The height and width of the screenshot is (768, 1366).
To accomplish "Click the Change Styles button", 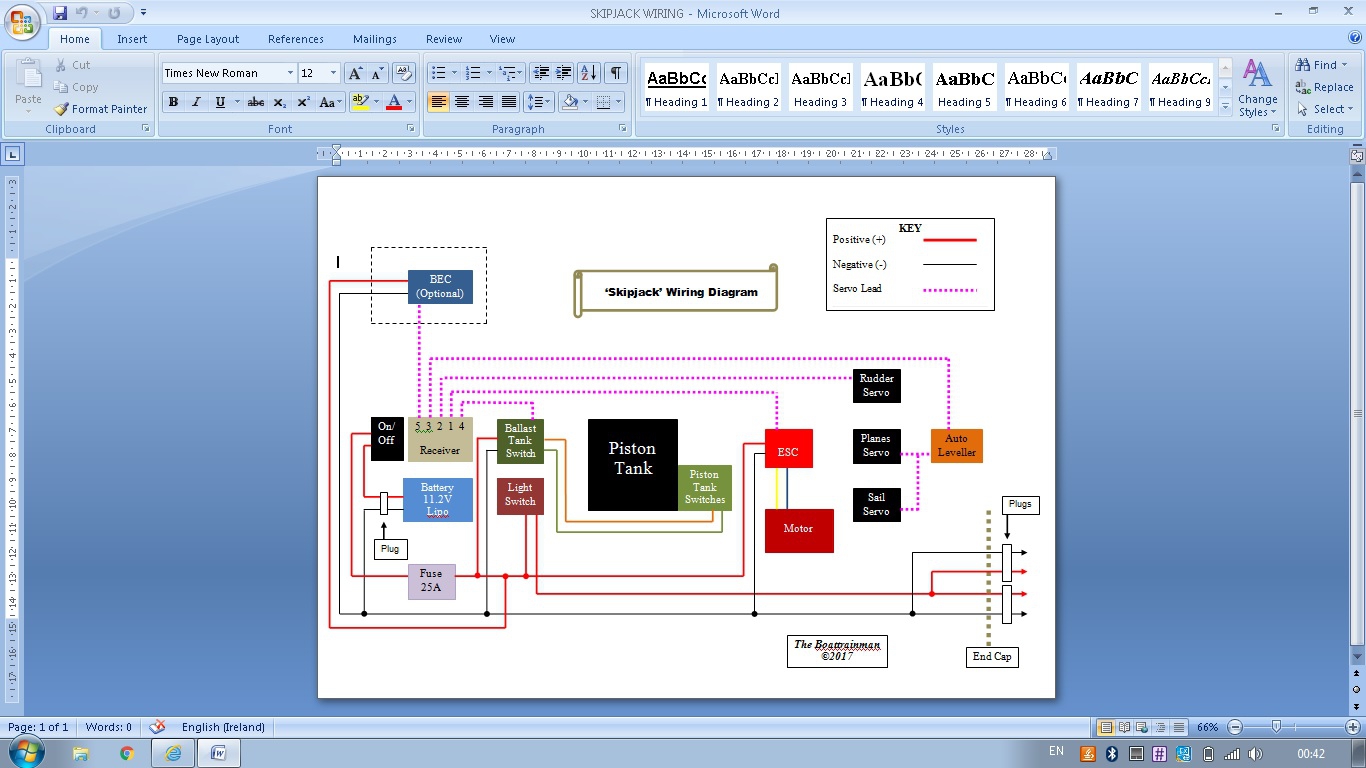I will tap(1257, 88).
